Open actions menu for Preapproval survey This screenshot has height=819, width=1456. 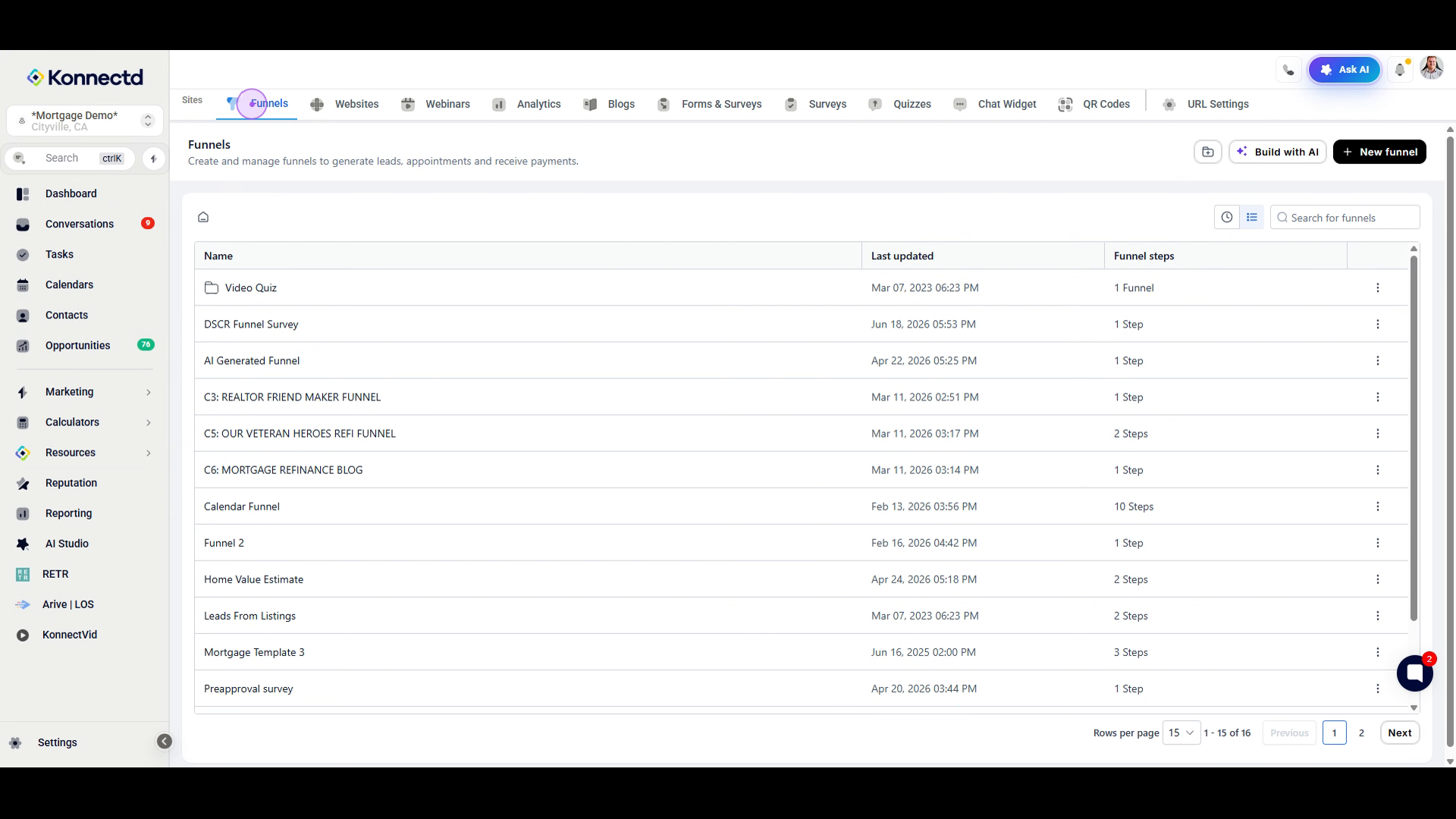tap(1378, 689)
